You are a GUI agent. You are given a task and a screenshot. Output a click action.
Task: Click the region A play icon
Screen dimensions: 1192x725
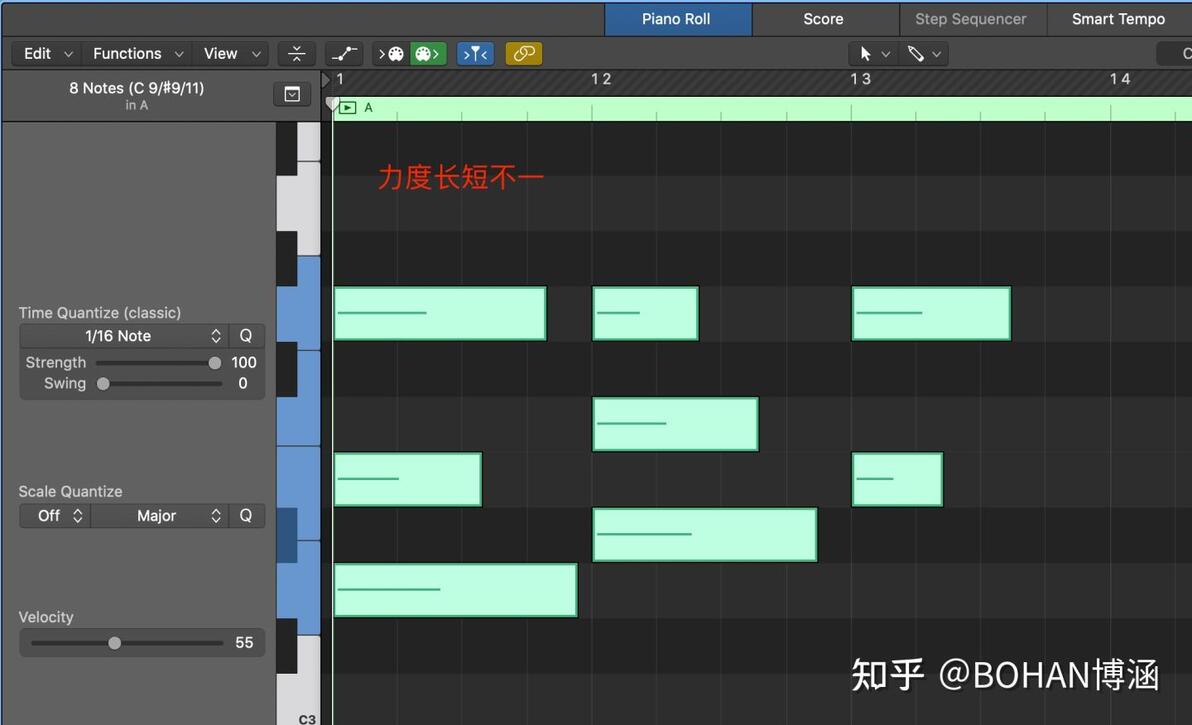coord(347,108)
